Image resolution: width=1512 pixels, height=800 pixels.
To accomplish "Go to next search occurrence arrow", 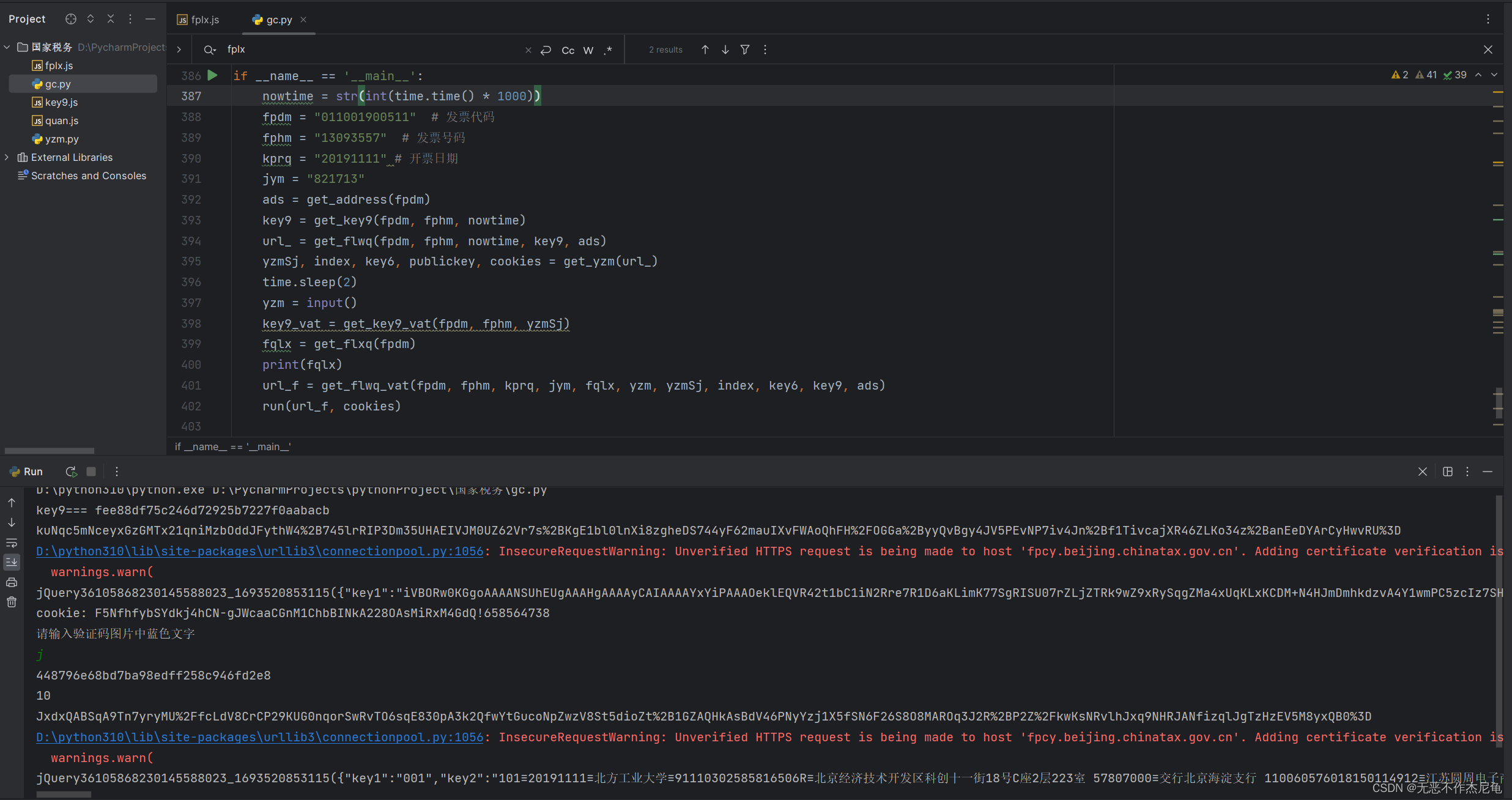I will [725, 50].
